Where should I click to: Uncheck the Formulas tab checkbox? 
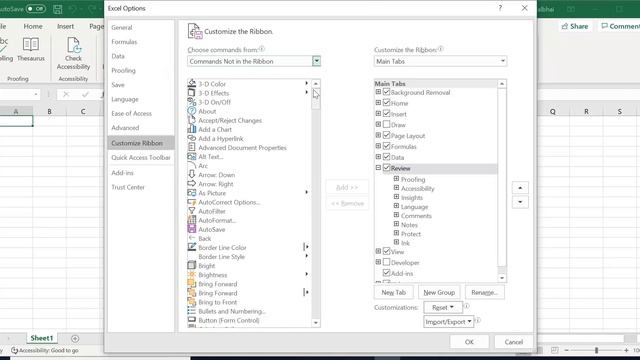(387, 146)
